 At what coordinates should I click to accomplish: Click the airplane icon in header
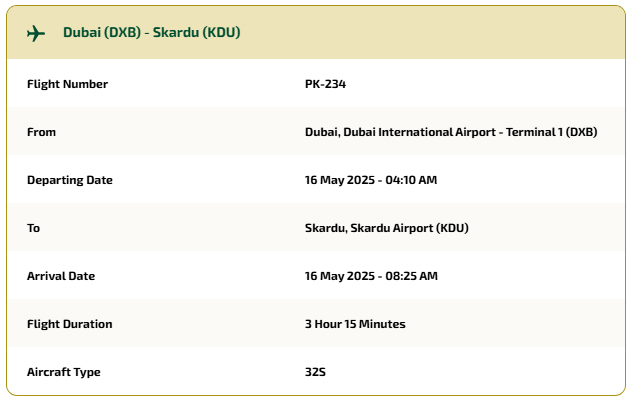(36, 33)
